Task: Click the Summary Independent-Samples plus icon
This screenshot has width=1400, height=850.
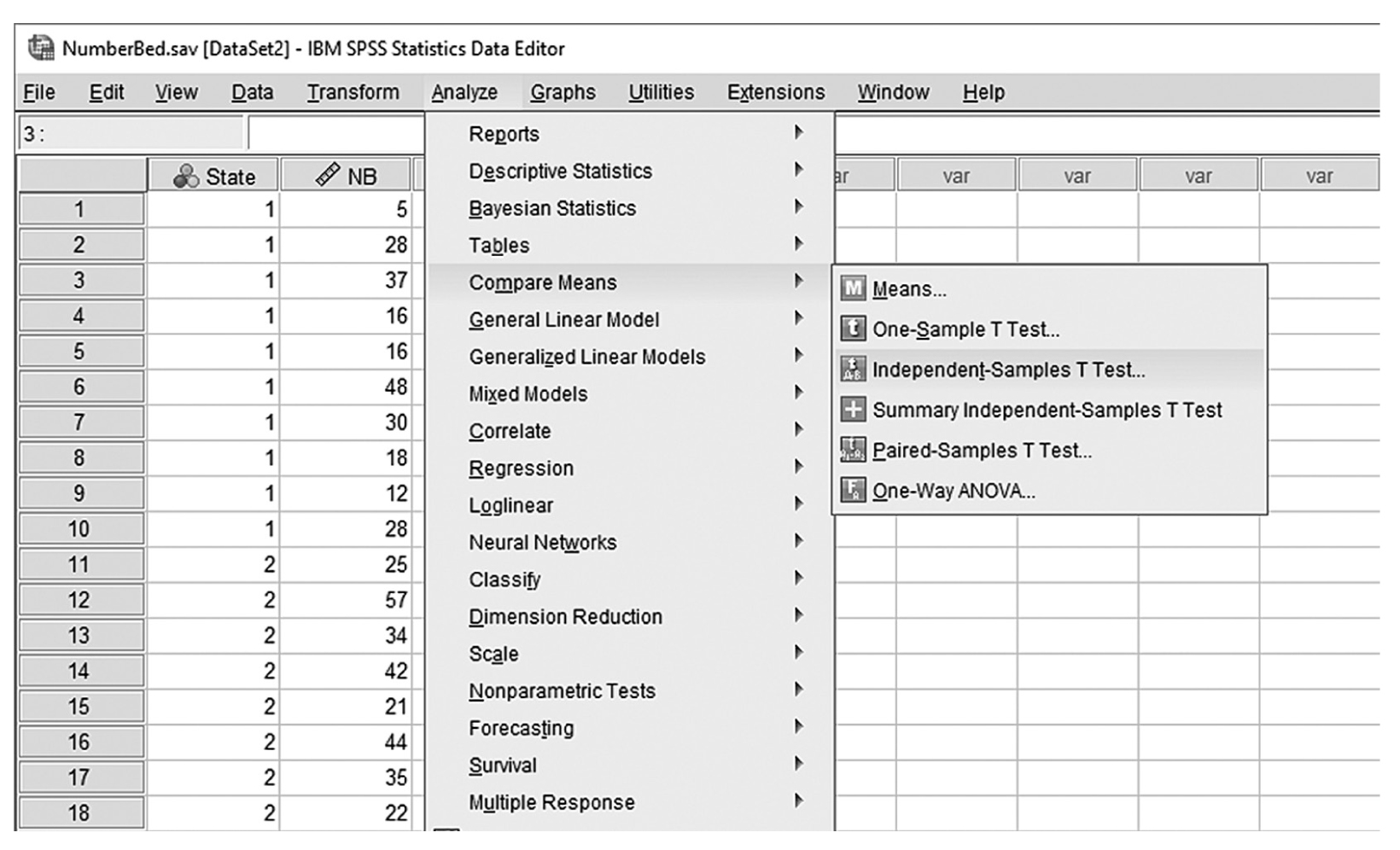Action: point(853,410)
